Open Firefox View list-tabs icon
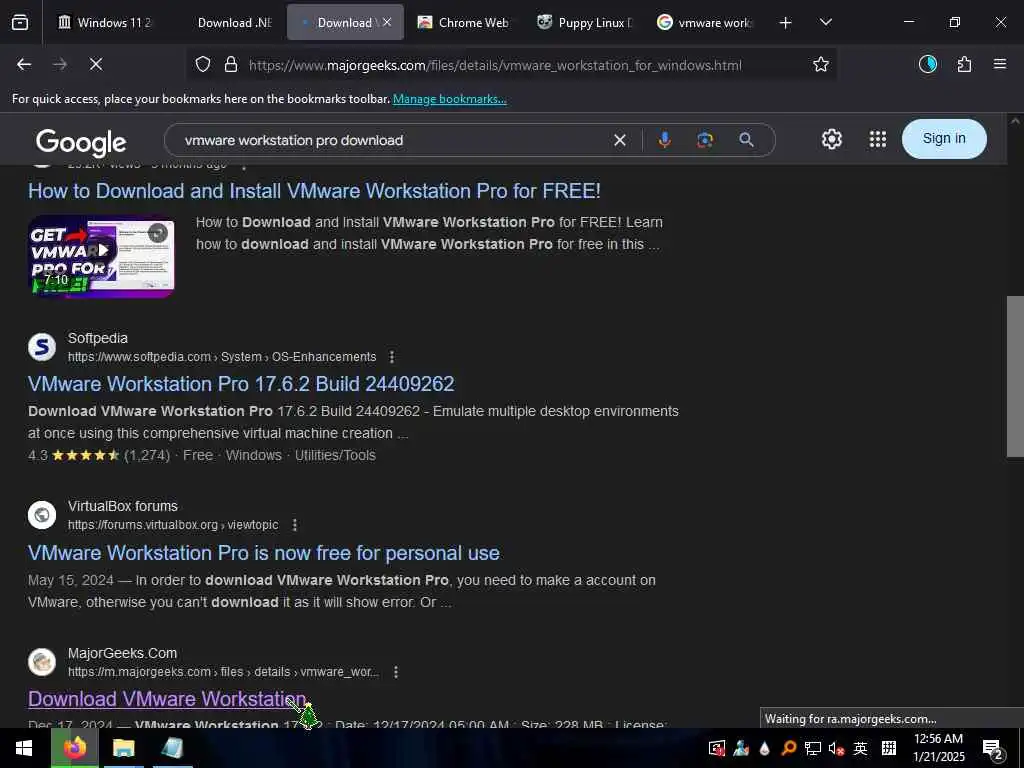The width and height of the screenshot is (1024, 768). click(20, 22)
